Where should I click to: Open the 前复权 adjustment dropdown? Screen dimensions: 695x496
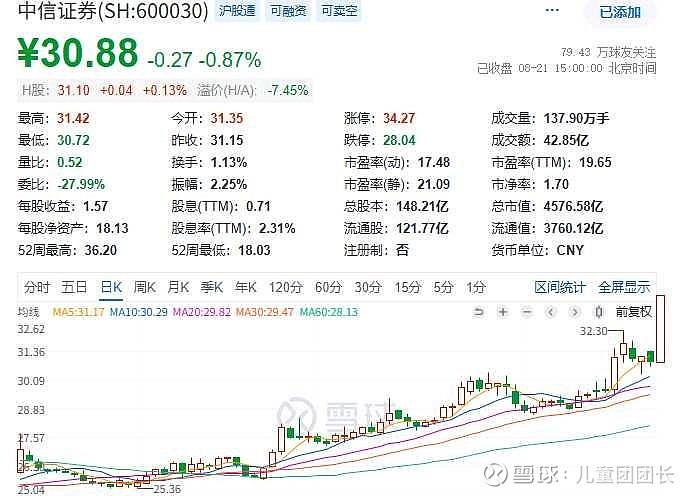click(634, 312)
